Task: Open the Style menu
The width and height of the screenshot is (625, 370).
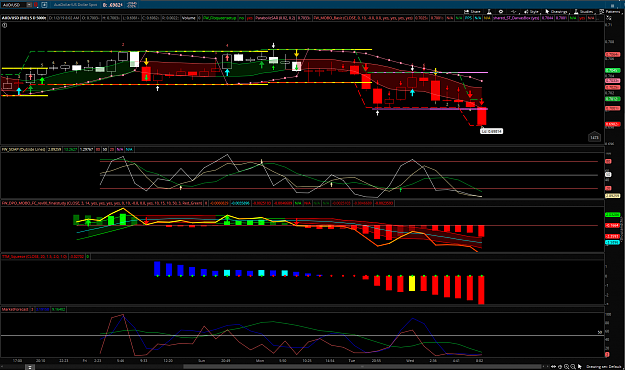Action: [x=531, y=12]
